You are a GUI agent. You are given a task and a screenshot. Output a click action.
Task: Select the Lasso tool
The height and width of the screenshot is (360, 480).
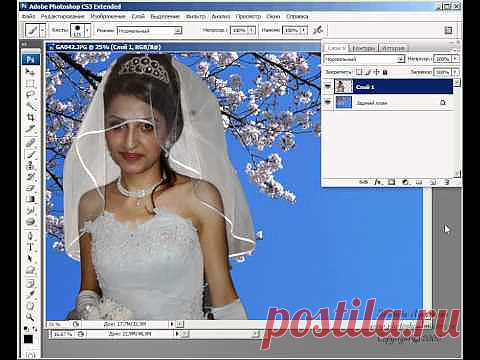[30, 94]
